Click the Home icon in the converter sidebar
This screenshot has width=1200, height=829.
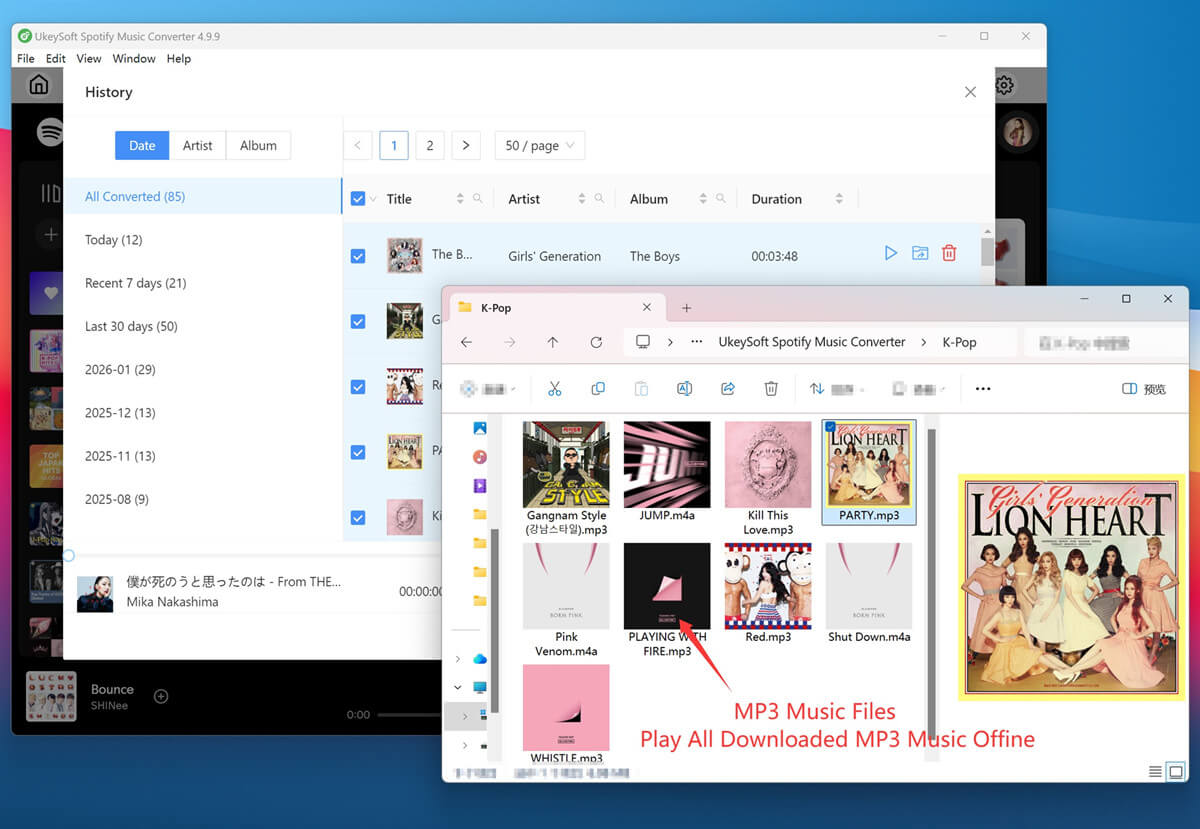[37, 85]
